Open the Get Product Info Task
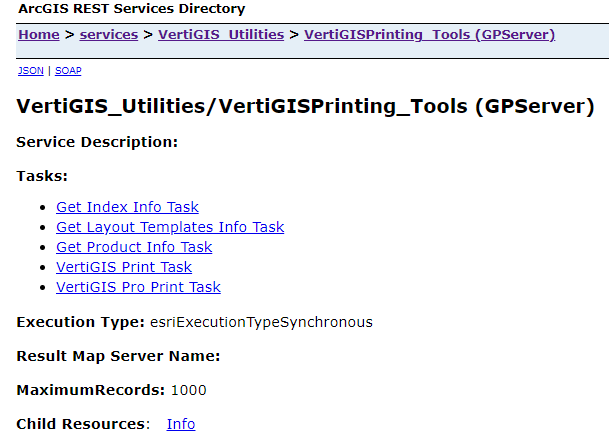The height and width of the screenshot is (448, 609). (134, 247)
